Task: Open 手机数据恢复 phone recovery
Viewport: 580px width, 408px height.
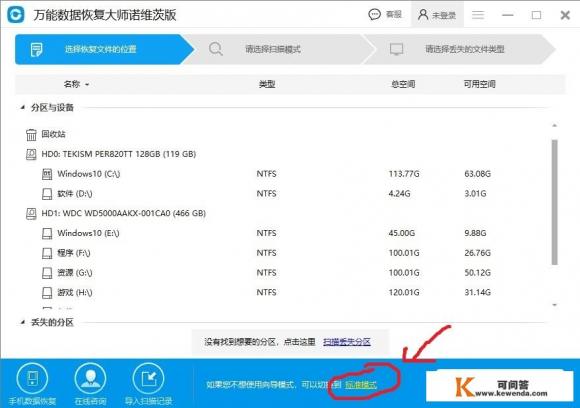Action: pyautogui.click(x=33, y=384)
